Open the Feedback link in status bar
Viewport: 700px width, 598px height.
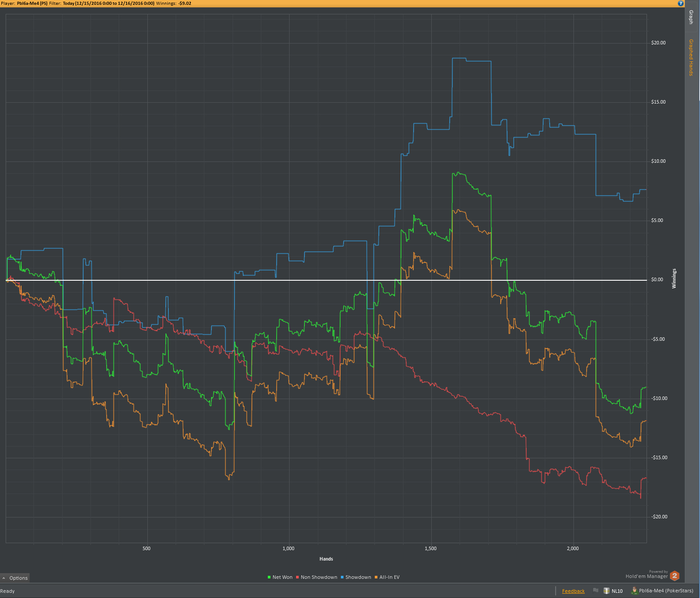[x=573, y=591]
